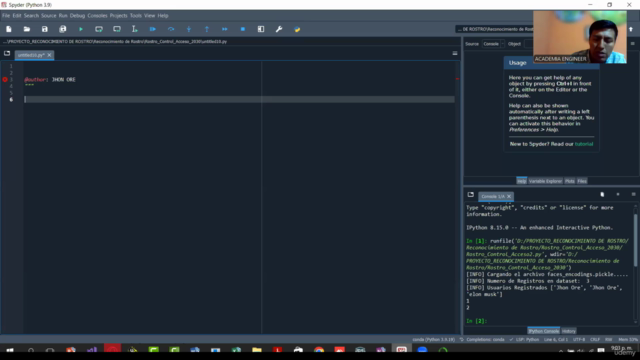Open the File menu

click(6, 16)
